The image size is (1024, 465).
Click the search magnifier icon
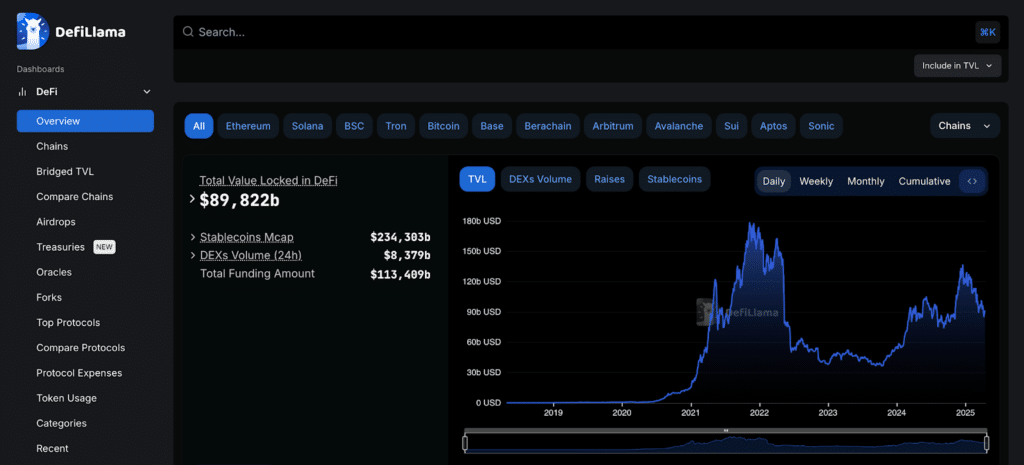point(188,31)
